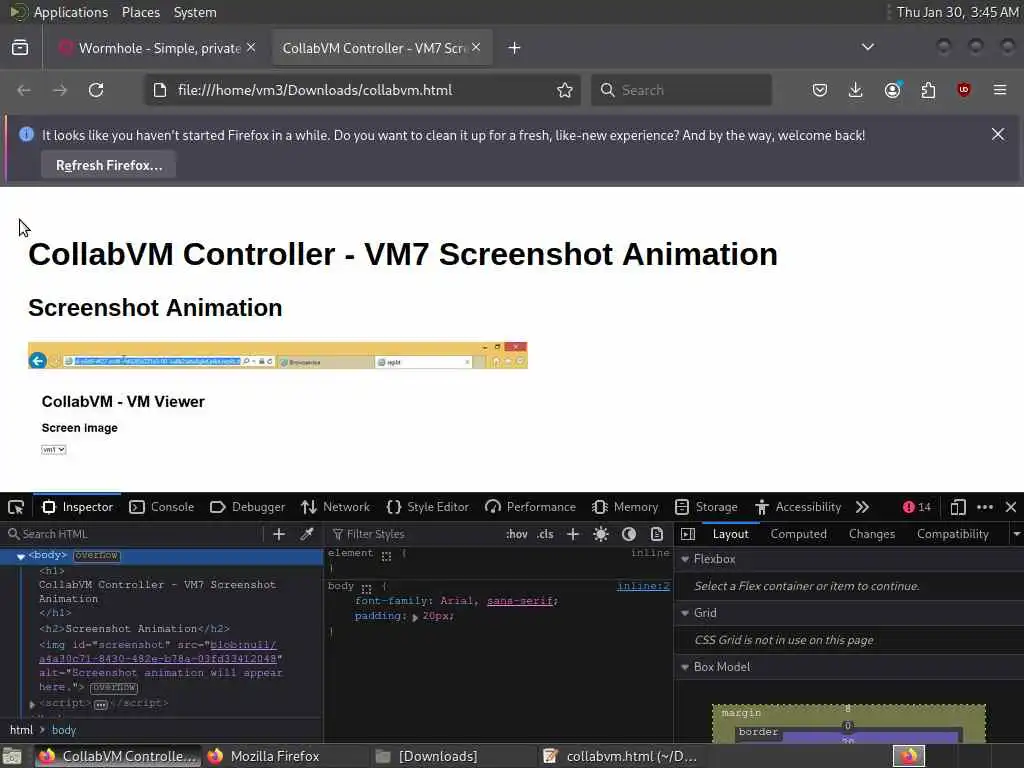
Task: Close the Wormhole tab
Action: click(251, 47)
